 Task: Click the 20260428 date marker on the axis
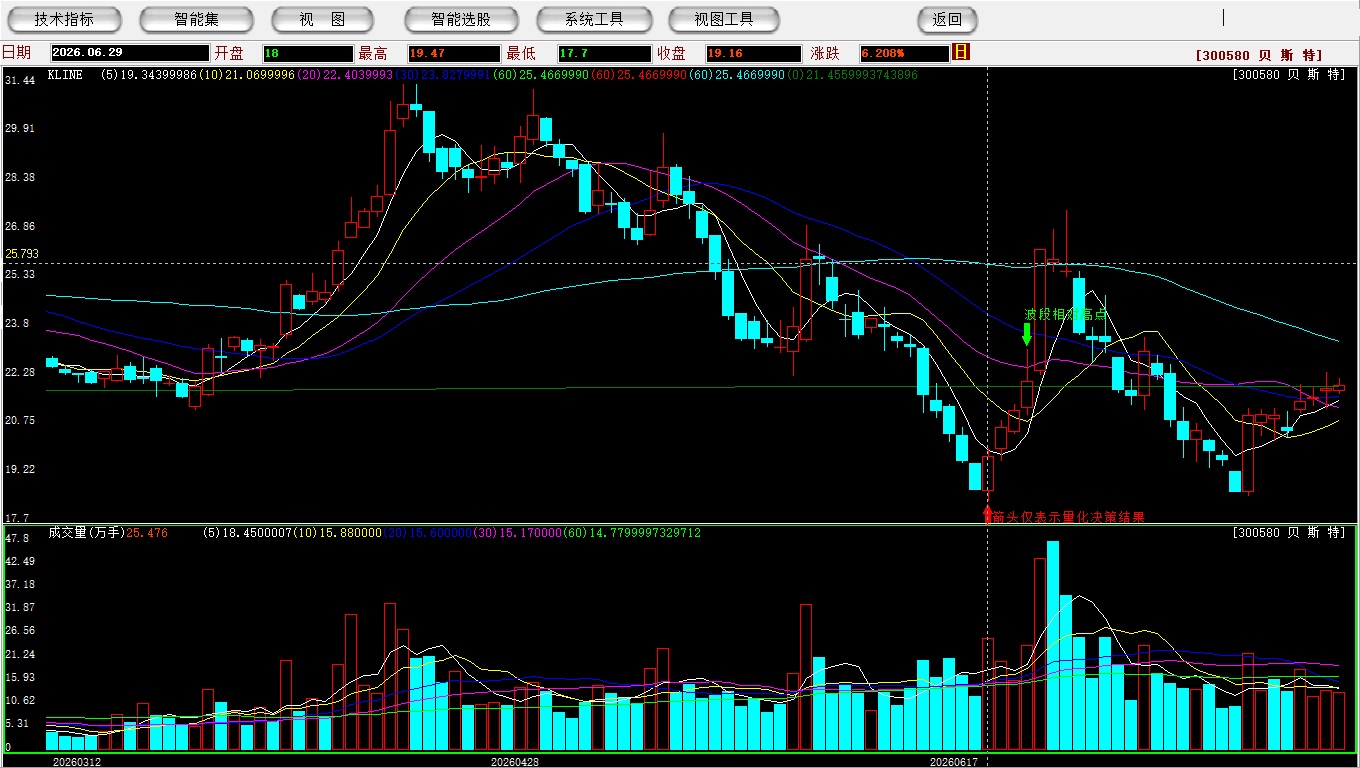click(x=515, y=761)
